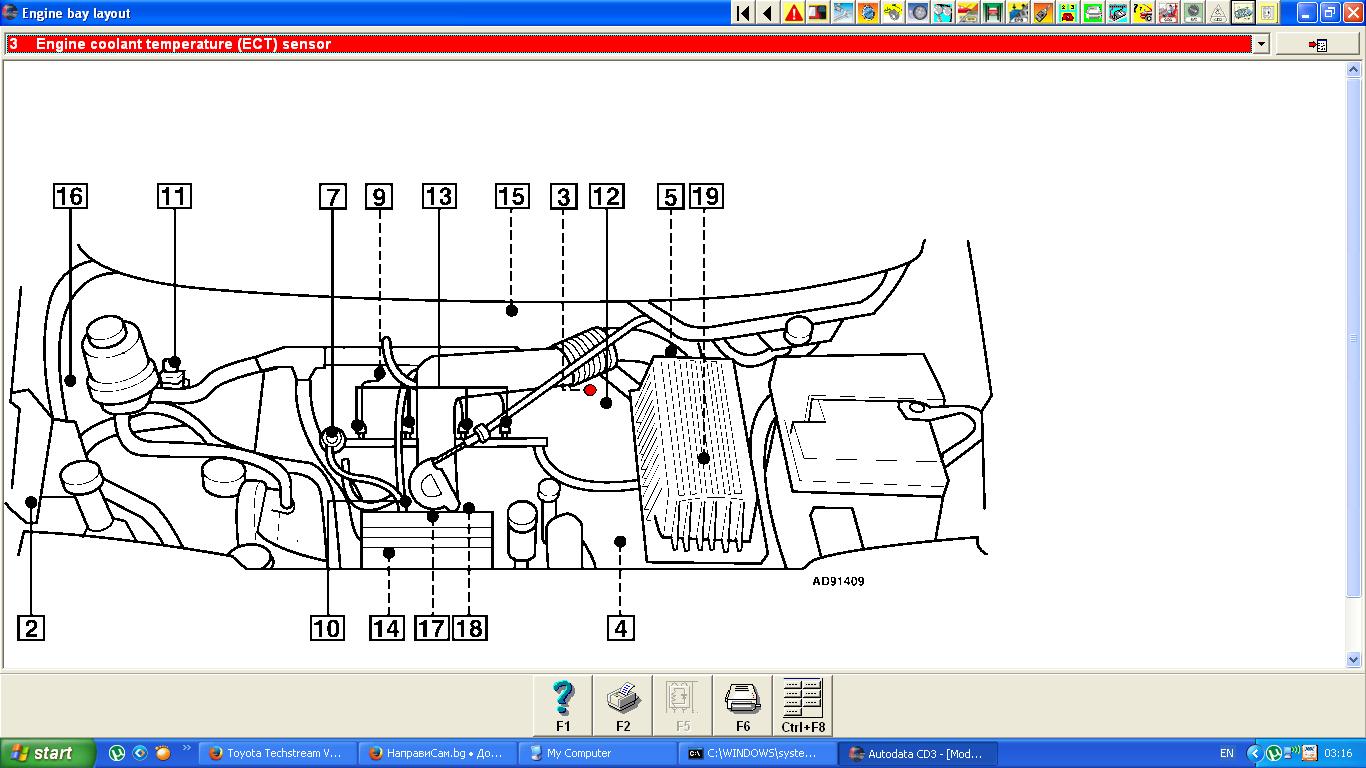Click the F6 printer icon
The image size is (1366, 768).
(743, 705)
